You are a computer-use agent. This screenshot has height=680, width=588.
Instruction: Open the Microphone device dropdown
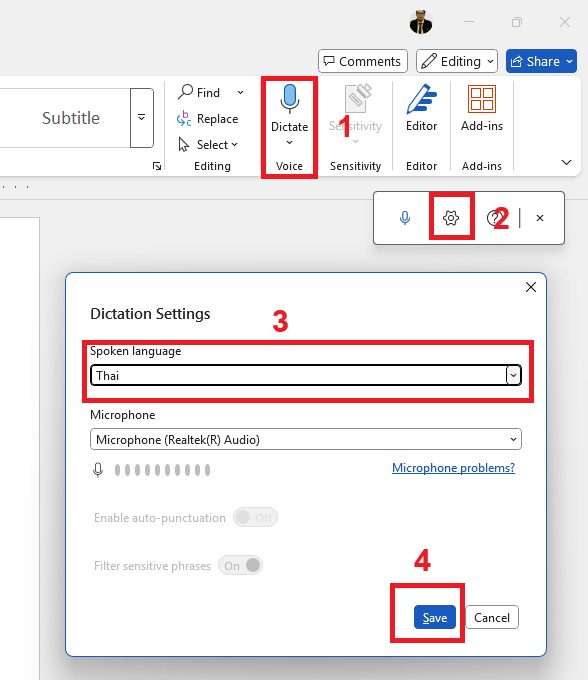(x=306, y=439)
